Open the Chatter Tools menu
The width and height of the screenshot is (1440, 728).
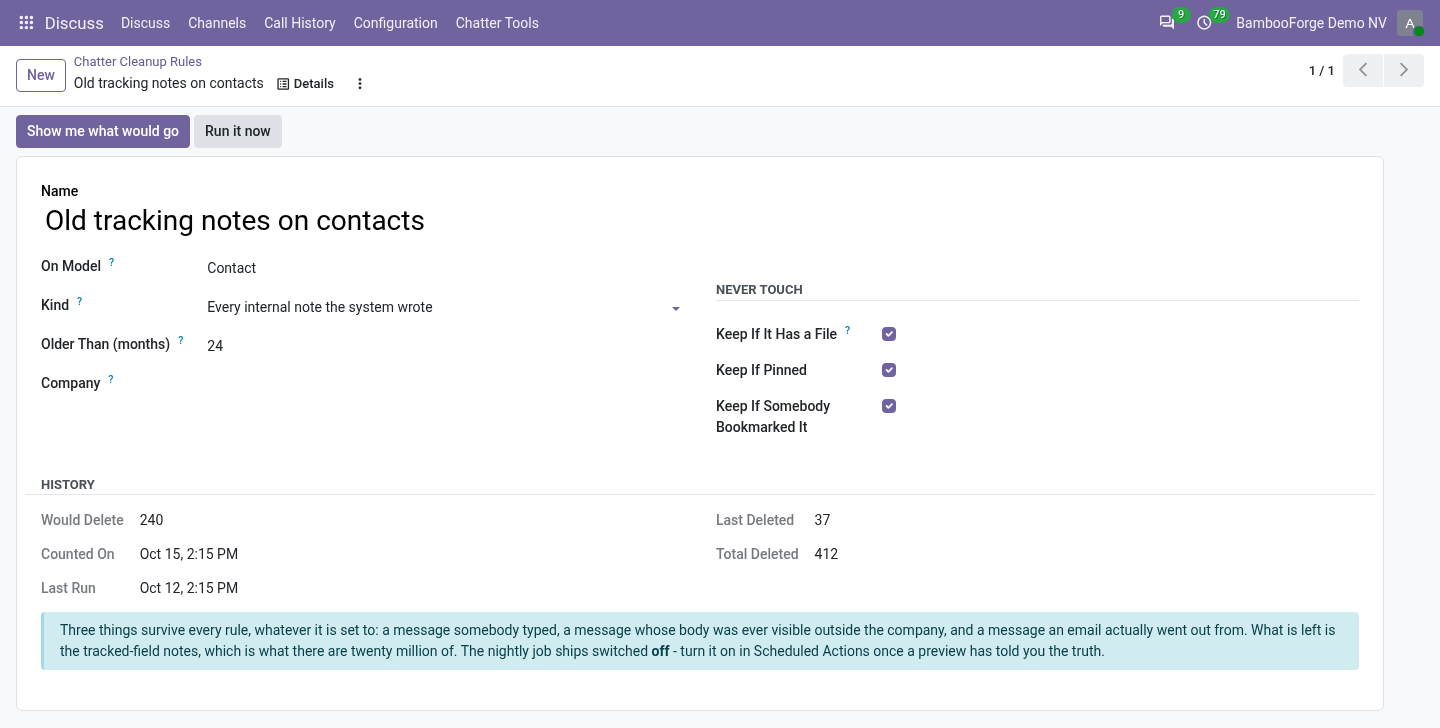497,23
